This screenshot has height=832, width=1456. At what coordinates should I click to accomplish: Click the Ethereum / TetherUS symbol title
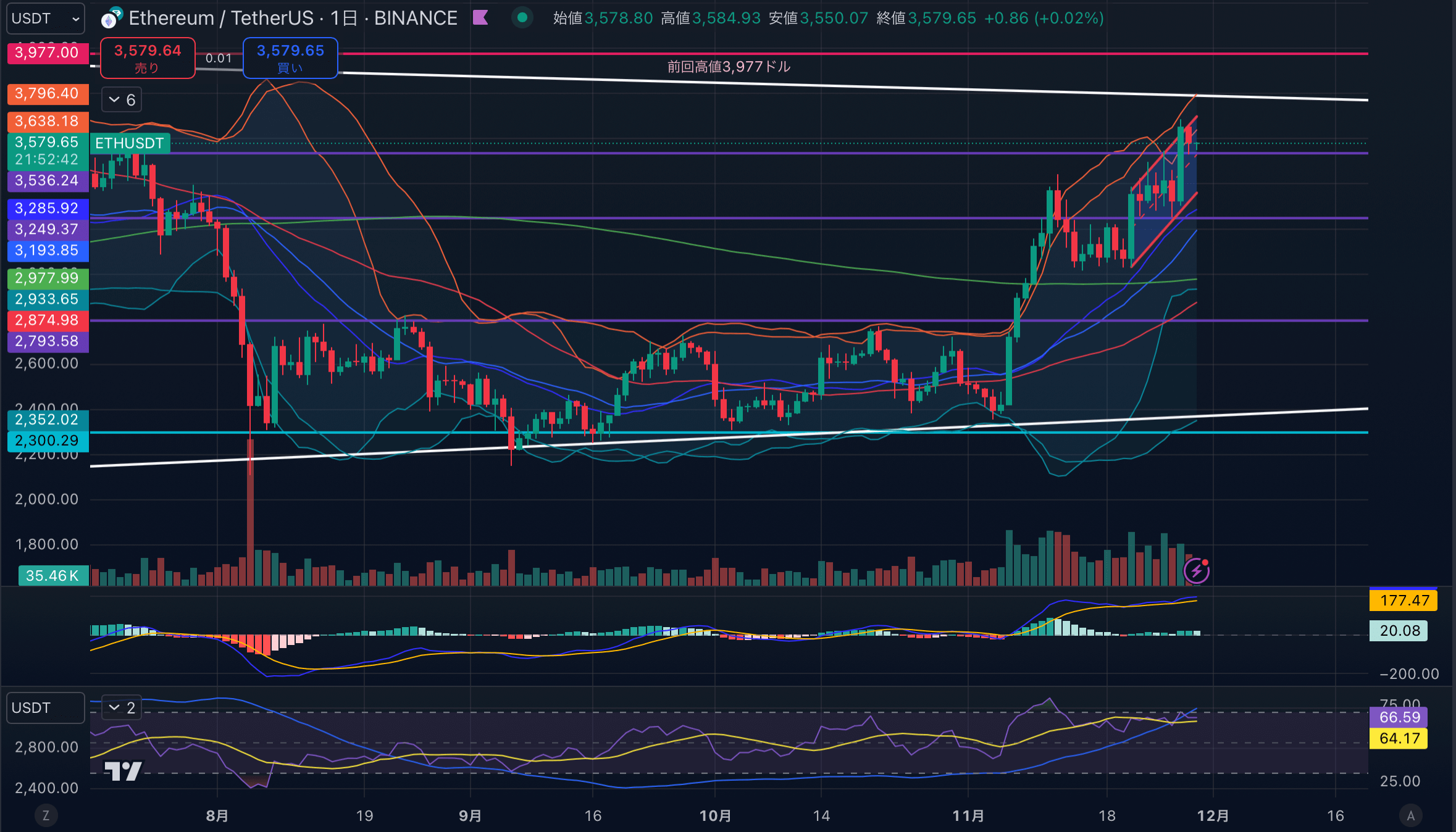293,18
